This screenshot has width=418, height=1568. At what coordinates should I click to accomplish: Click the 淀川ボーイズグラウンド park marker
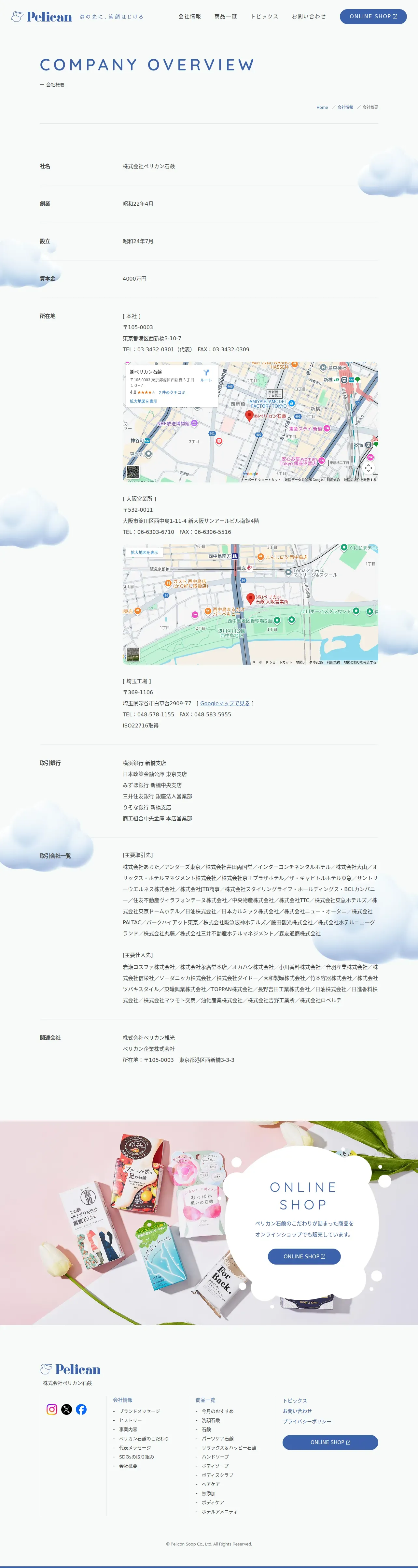(x=356, y=610)
